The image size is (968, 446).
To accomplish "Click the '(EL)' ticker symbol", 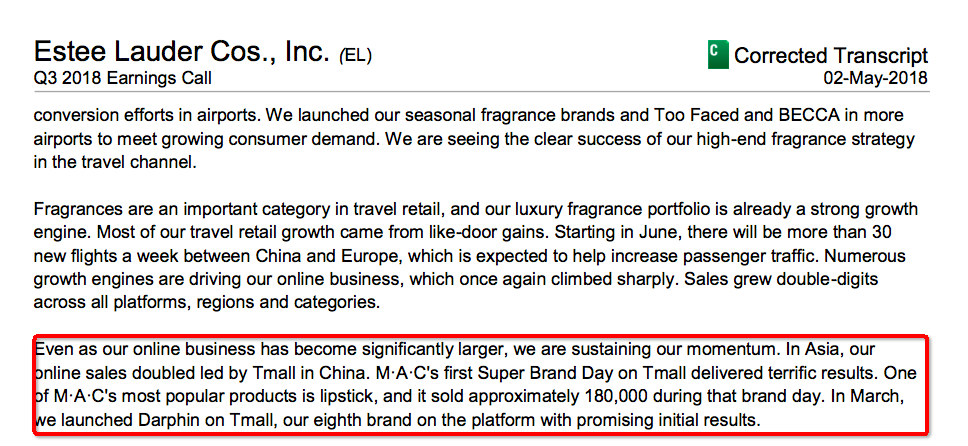I will [355, 56].
